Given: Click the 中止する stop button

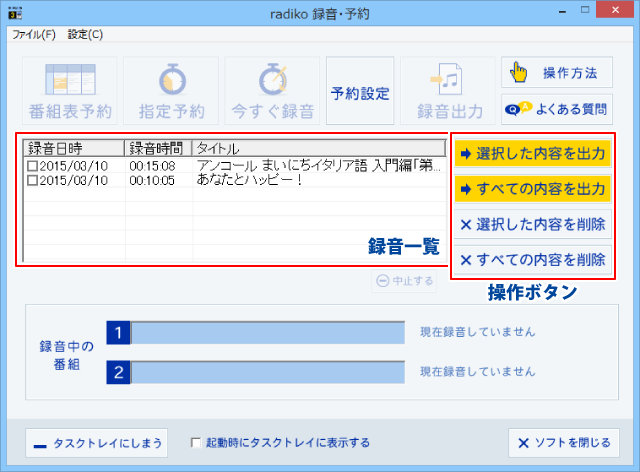Looking at the screenshot, I should (x=404, y=281).
